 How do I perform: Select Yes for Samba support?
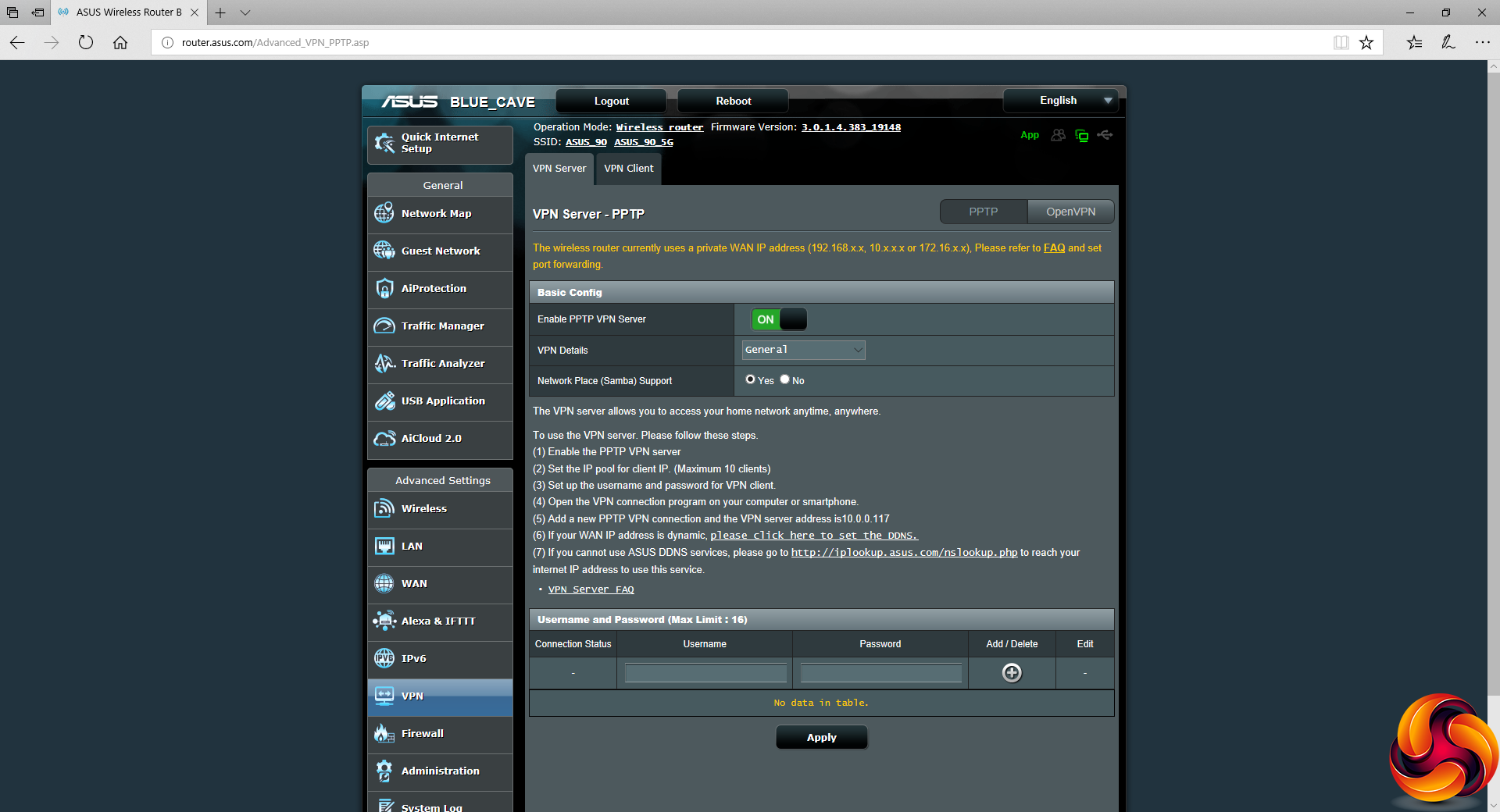click(751, 379)
